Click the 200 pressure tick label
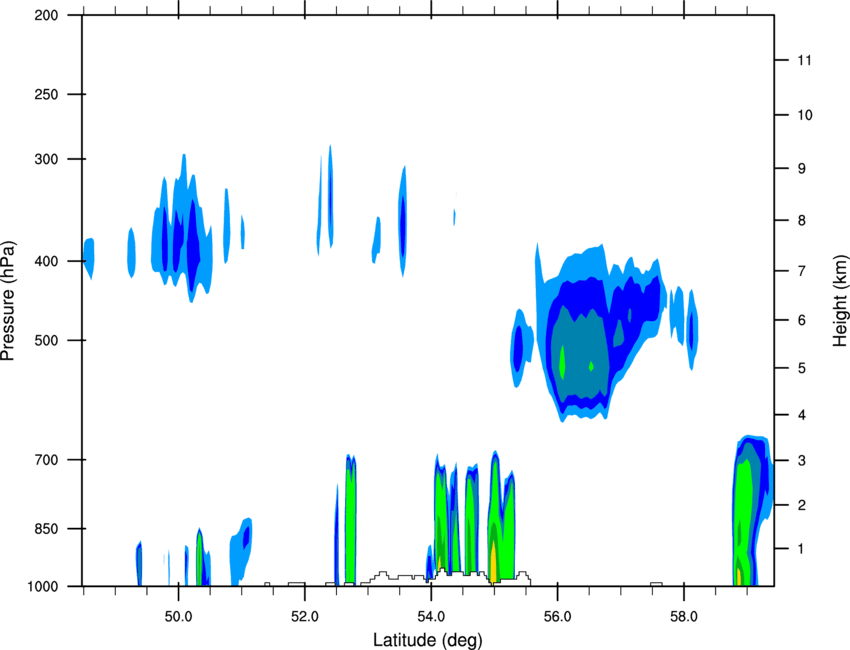Screen dimensions: 850x650 point(46,15)
